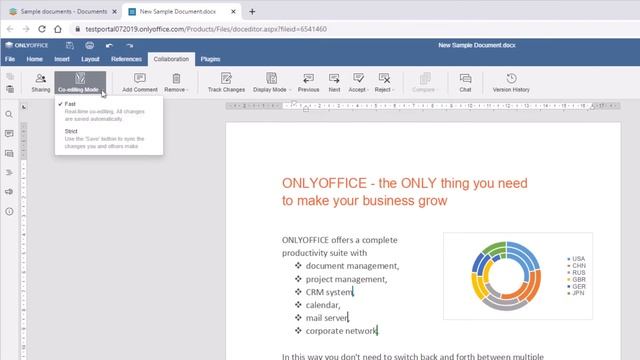Switch to the Home tab
The height and width of the screenshot is (360, 640).
pyautogui.click(x=34, y=59)
